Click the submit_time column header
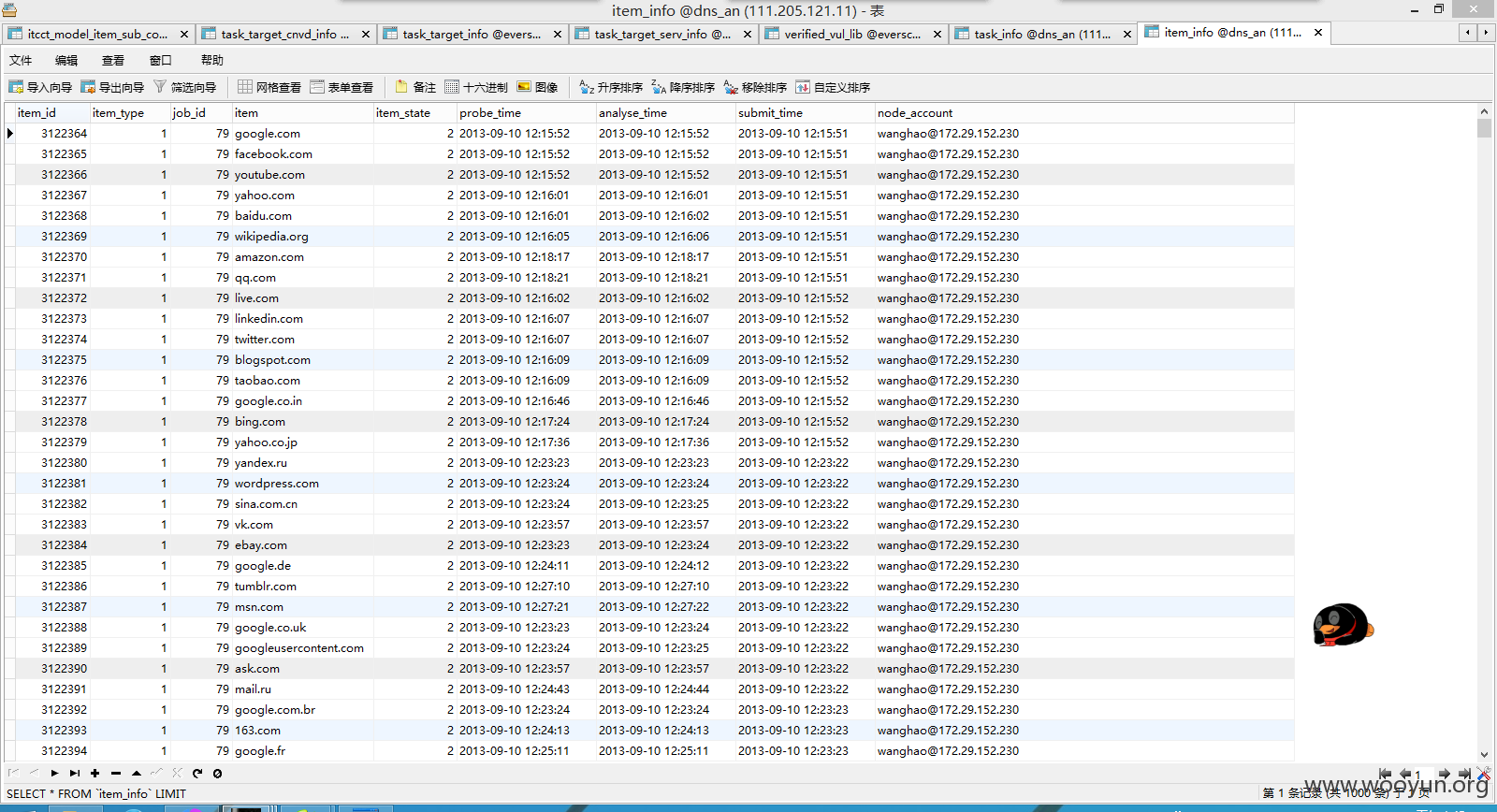This screenshot has height=812, width=1497. tap(805, 112)
